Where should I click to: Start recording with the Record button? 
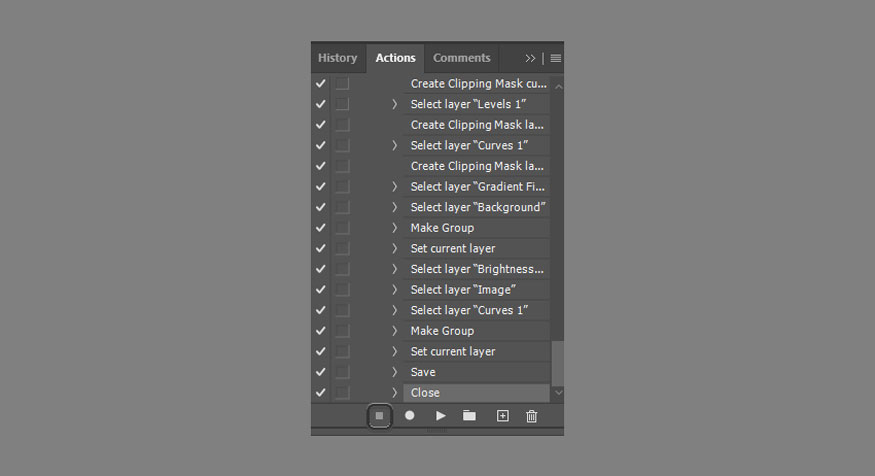pos(410,416)
